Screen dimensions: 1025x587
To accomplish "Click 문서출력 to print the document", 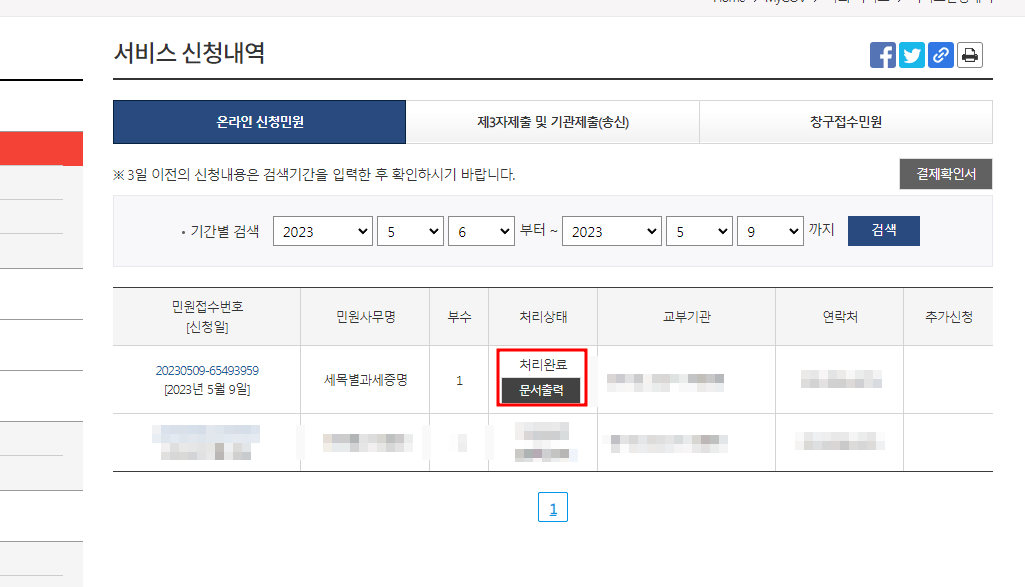I will [x=542, y=392].
